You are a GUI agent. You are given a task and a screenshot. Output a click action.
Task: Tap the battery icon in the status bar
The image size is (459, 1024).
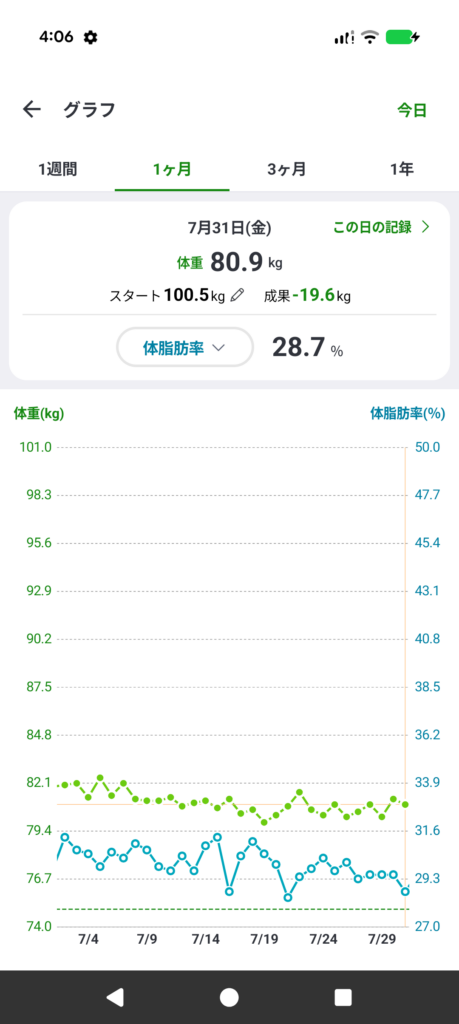click(402, 37)
